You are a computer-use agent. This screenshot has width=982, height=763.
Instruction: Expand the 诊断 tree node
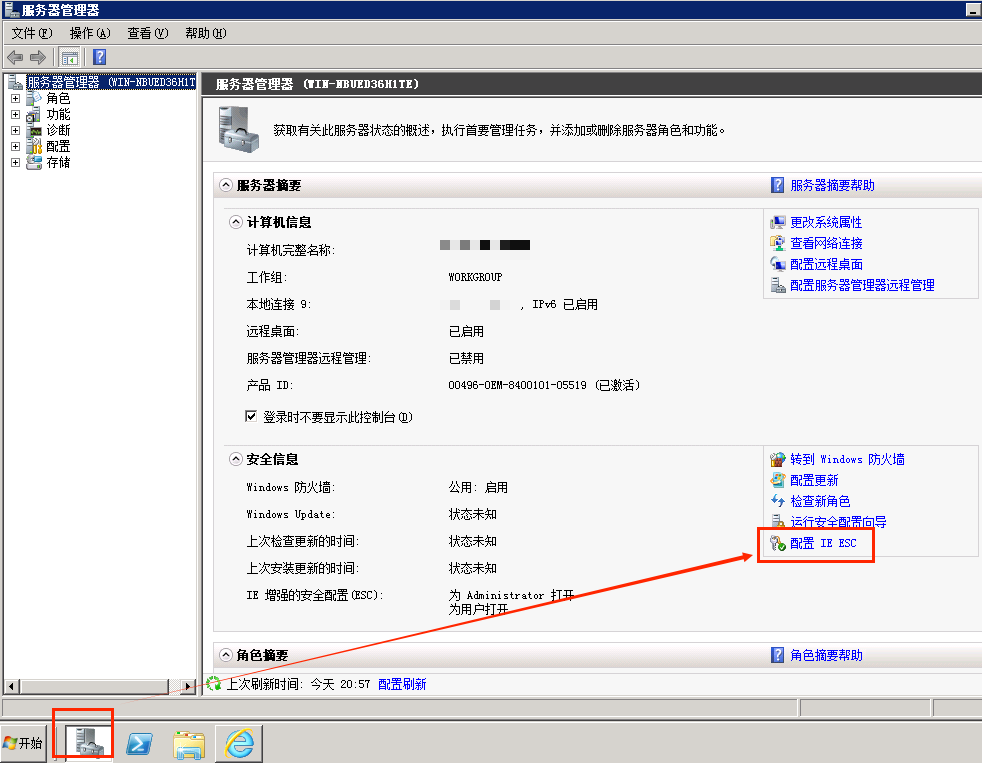(15, 131)
